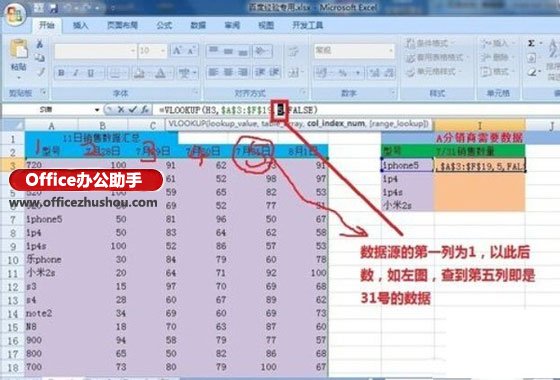
Task: Click the Percent Style icon
Action: (x=342, y=73)
